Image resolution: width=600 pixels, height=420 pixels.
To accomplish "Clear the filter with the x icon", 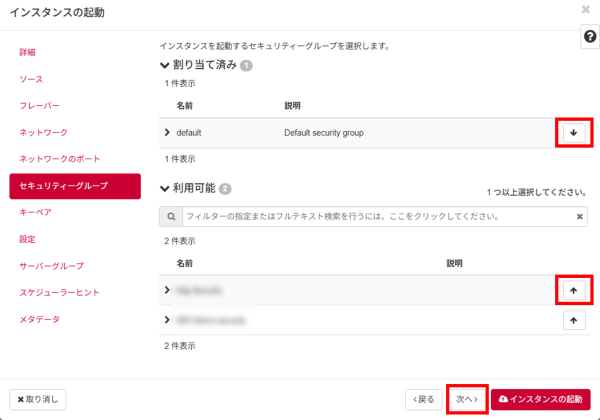I will tap(580, 216).
